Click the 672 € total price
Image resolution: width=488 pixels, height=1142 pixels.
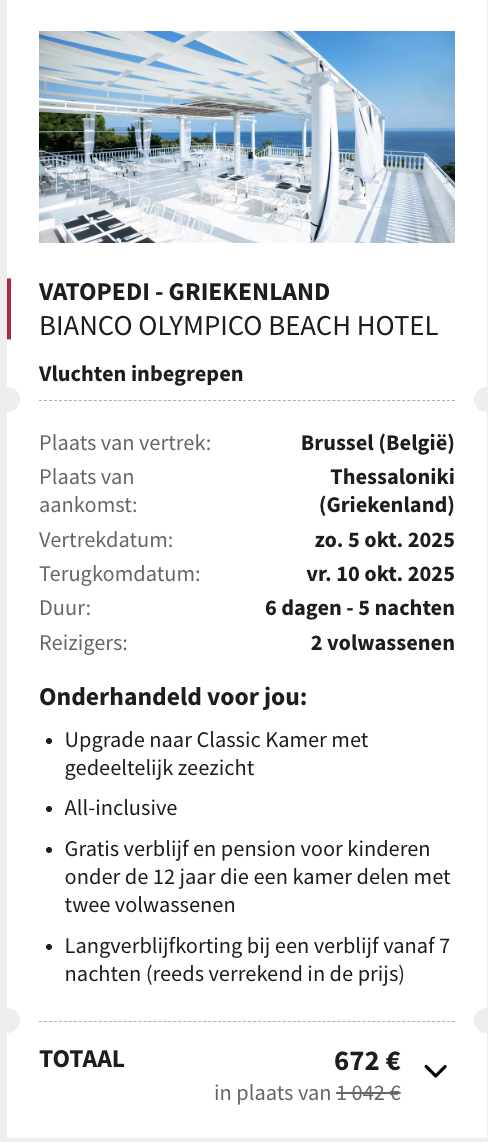tap(367, 1060)
